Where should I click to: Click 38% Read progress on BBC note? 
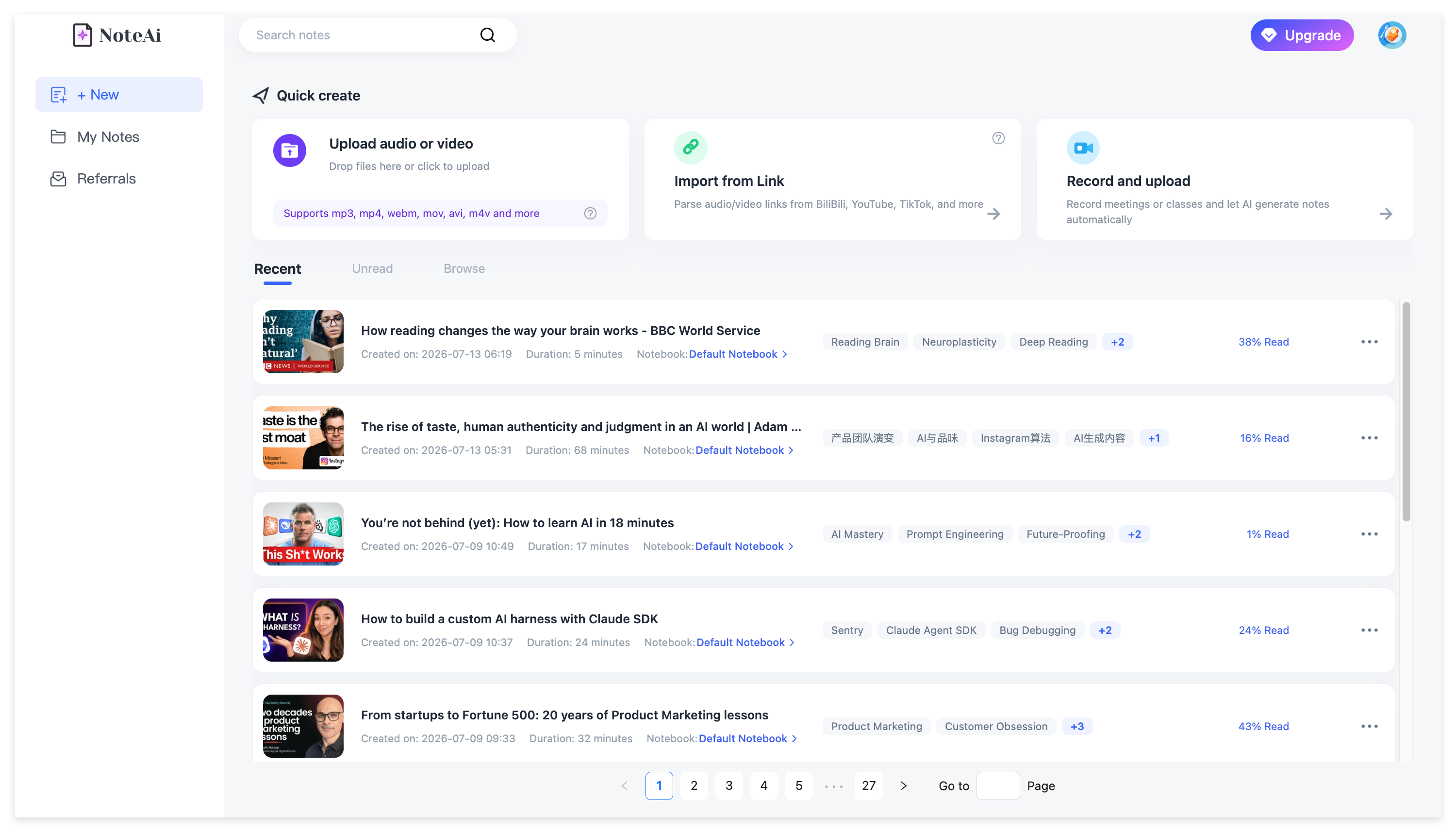click(1263, 342)
